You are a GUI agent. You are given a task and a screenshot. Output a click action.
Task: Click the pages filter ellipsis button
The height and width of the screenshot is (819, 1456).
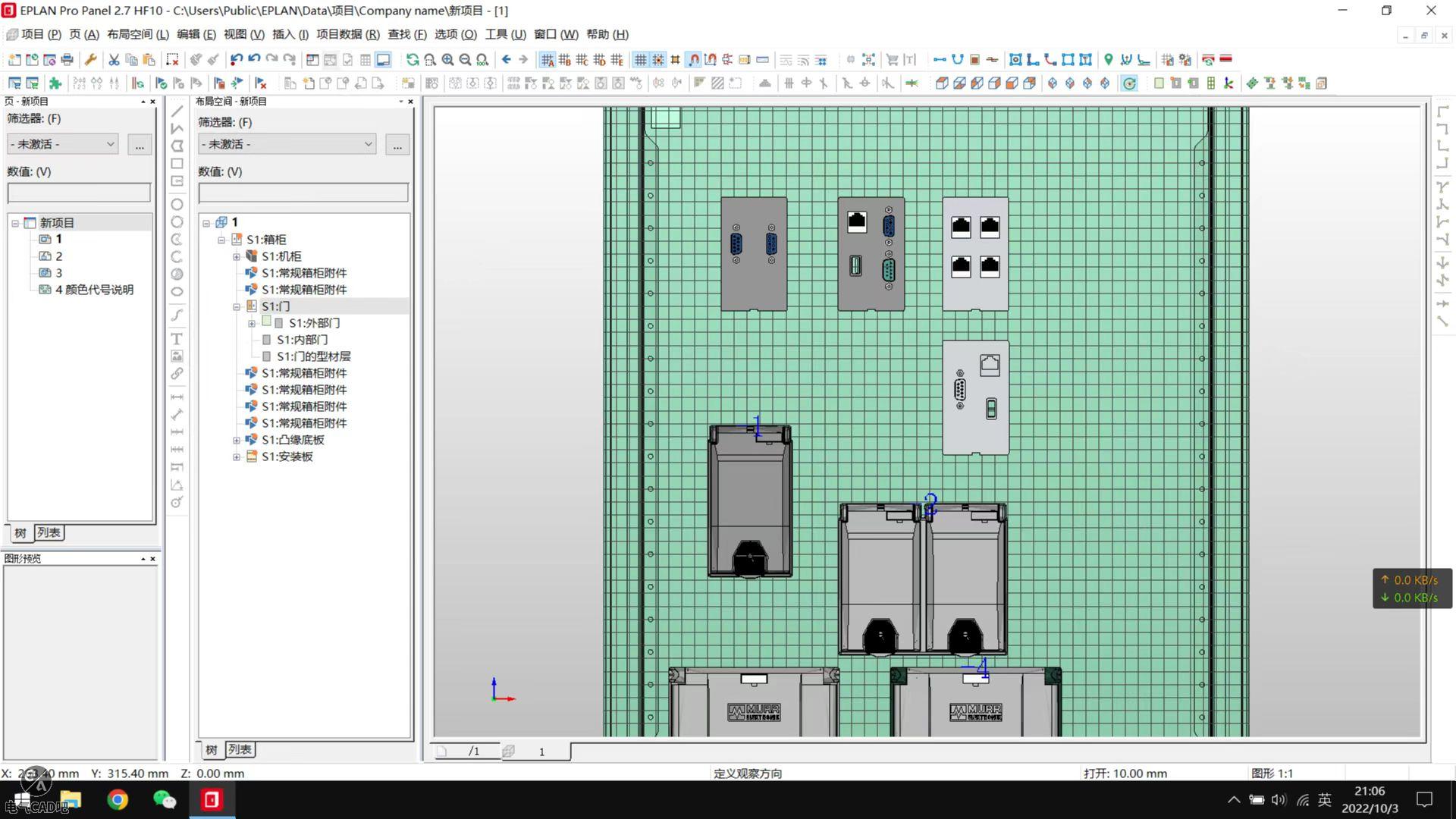point(140,144)
